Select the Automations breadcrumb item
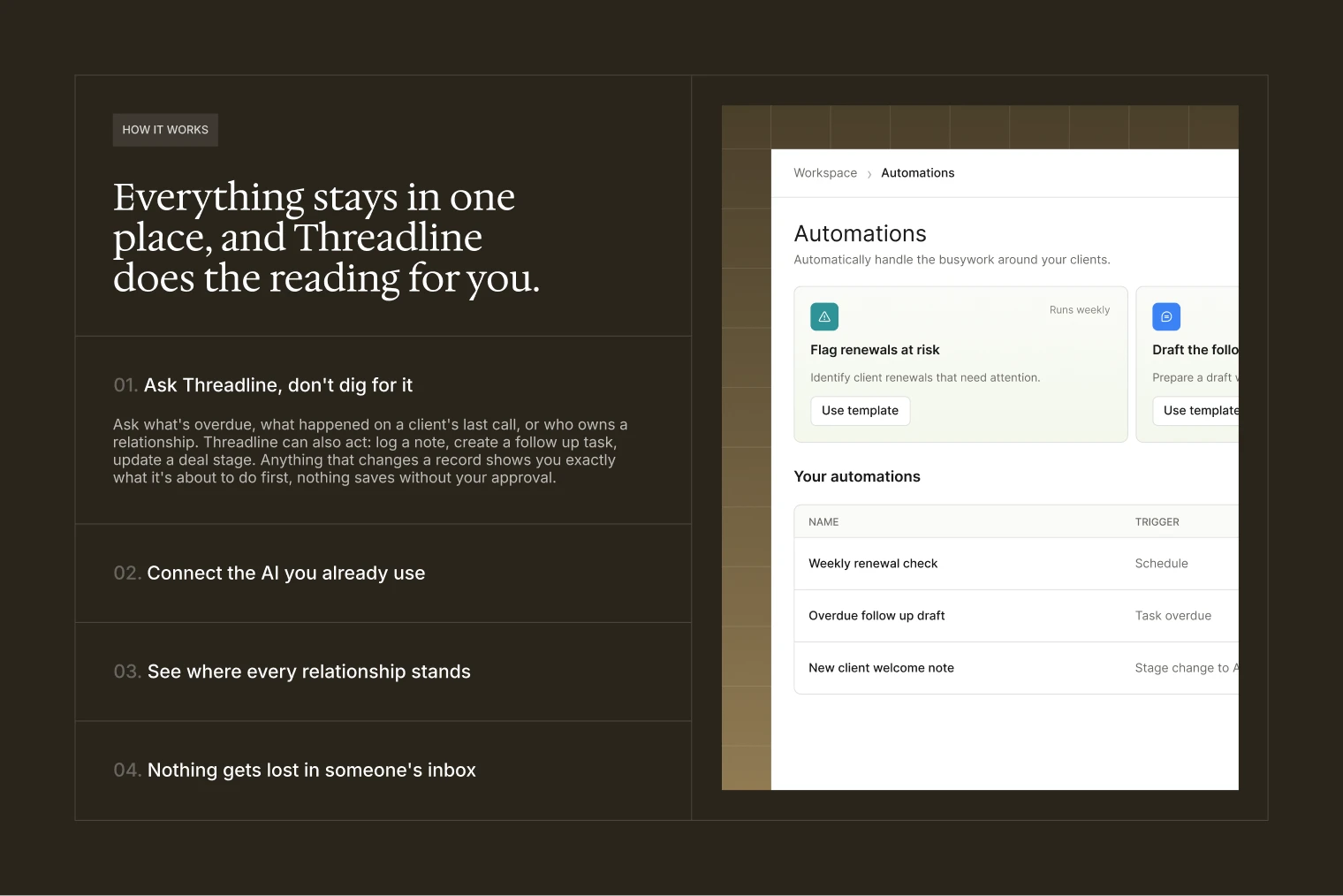The height and width of the screenshot is (896, 1343). click(x=917, y=173)
